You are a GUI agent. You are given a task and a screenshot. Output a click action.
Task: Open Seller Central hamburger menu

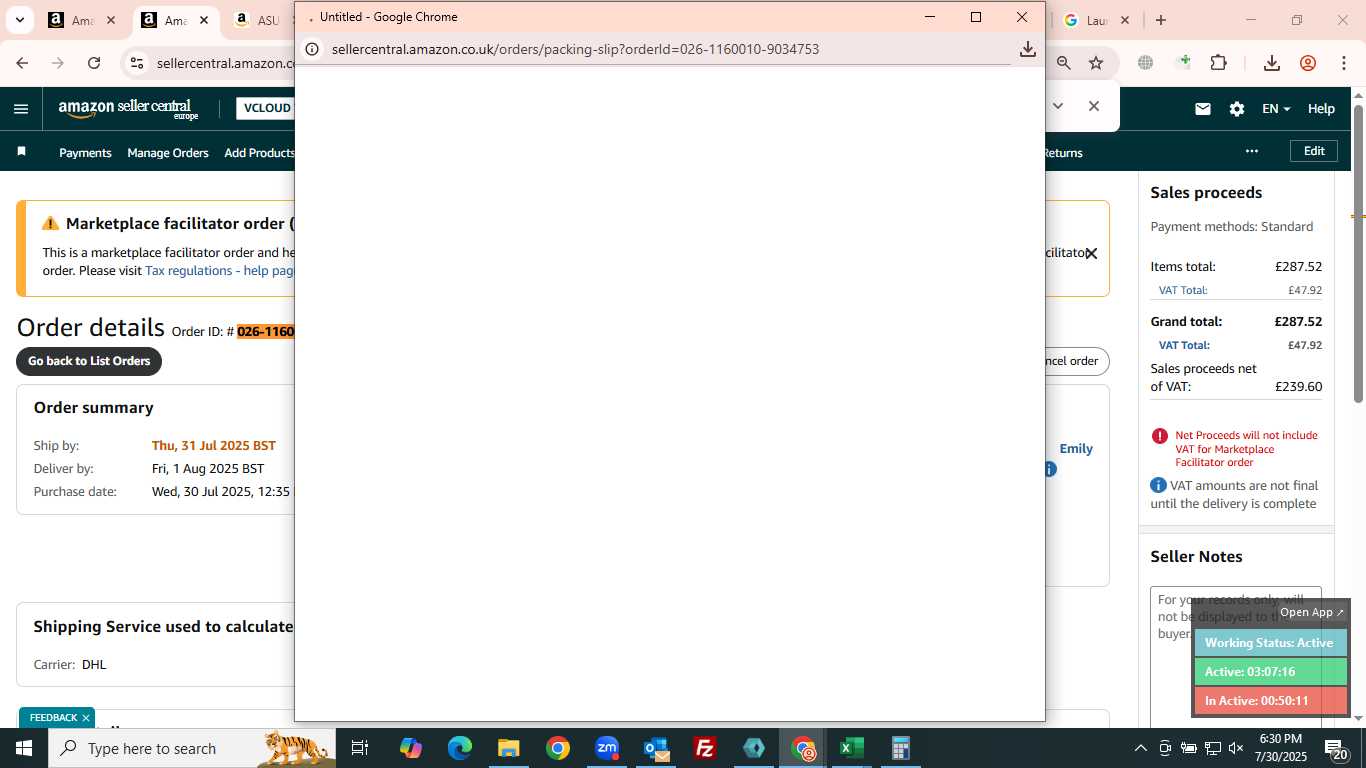coord(21,109)
